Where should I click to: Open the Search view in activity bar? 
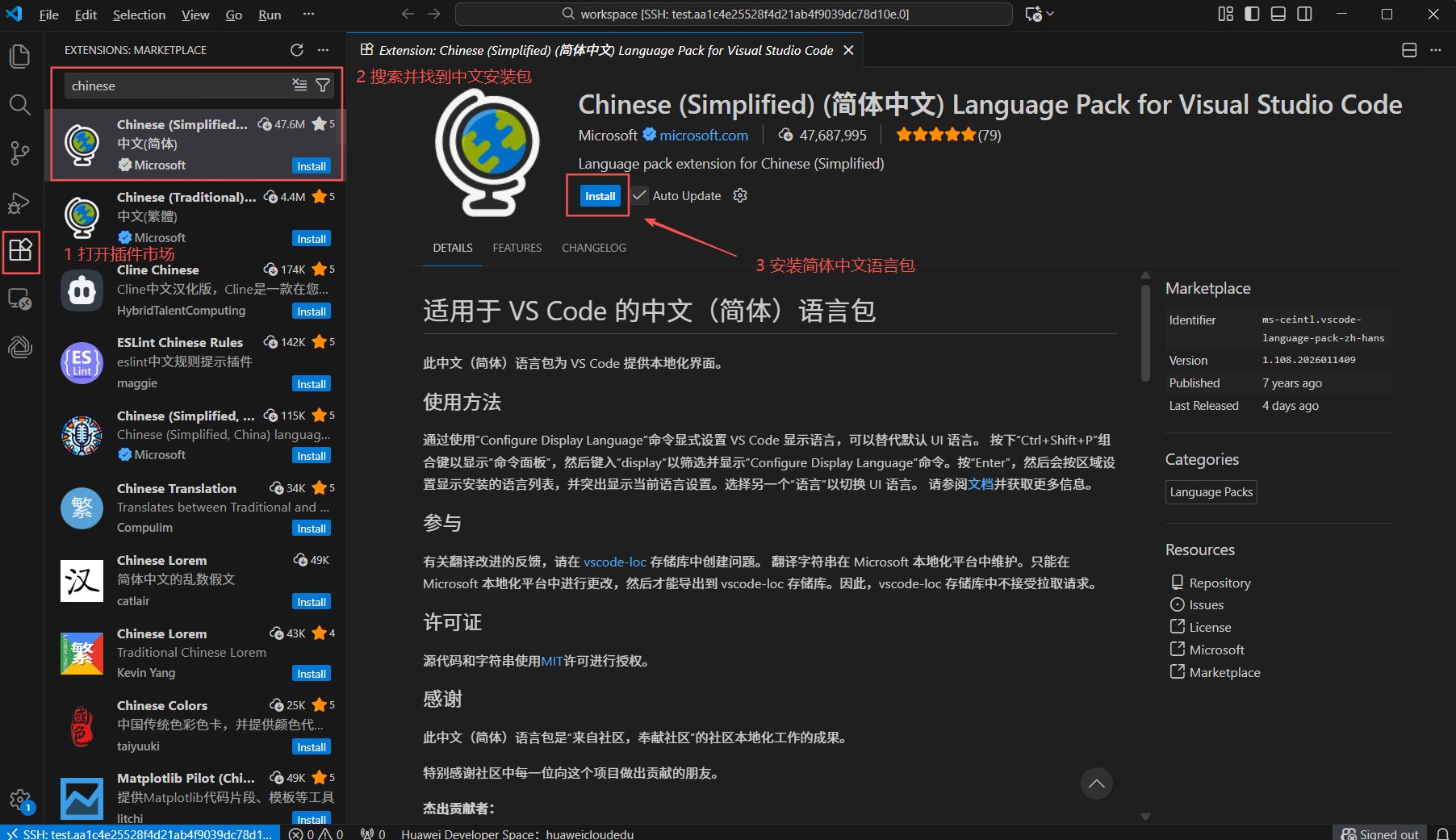click(x=20, y=104)
